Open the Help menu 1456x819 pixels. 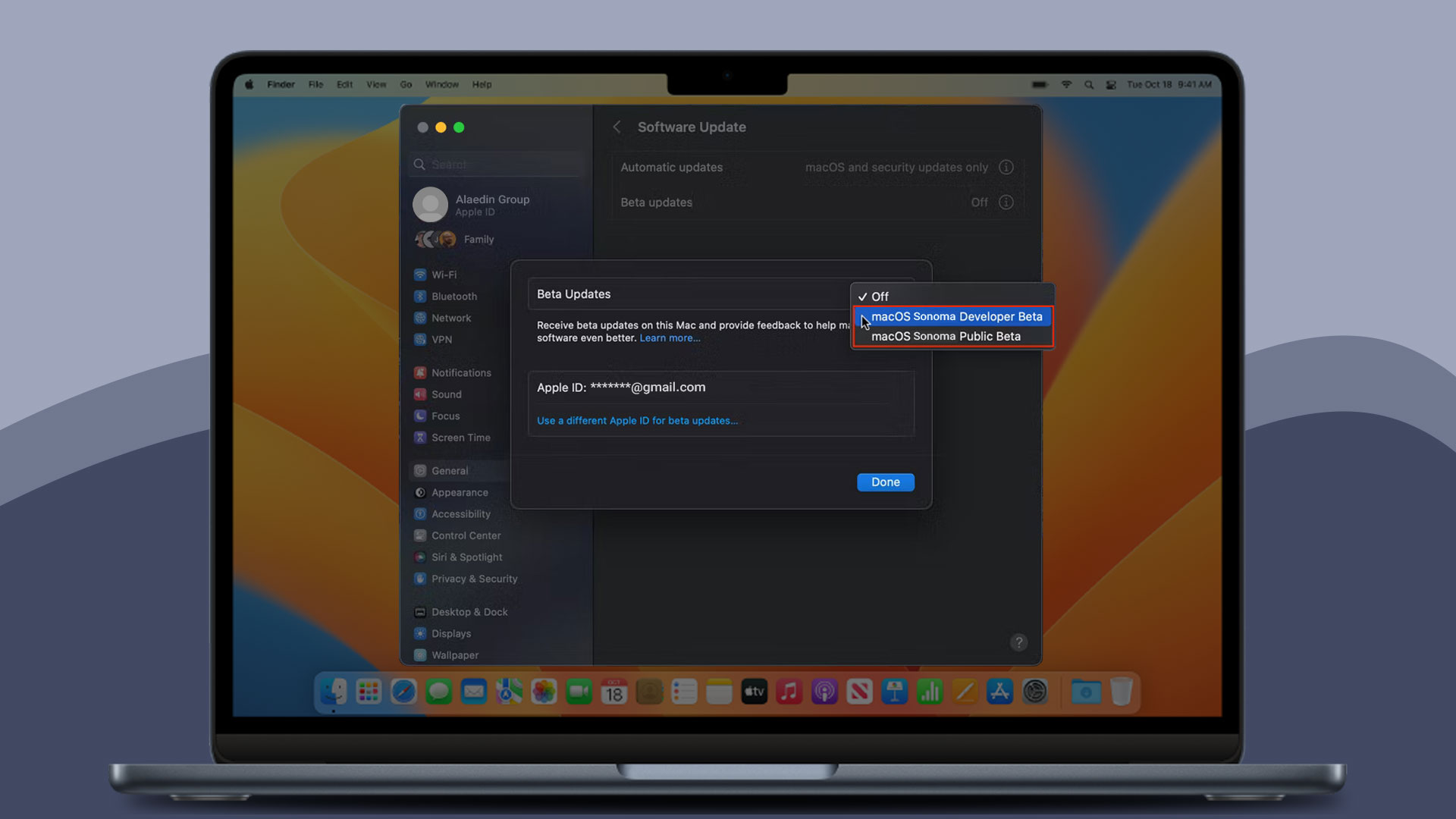[482, 85]
